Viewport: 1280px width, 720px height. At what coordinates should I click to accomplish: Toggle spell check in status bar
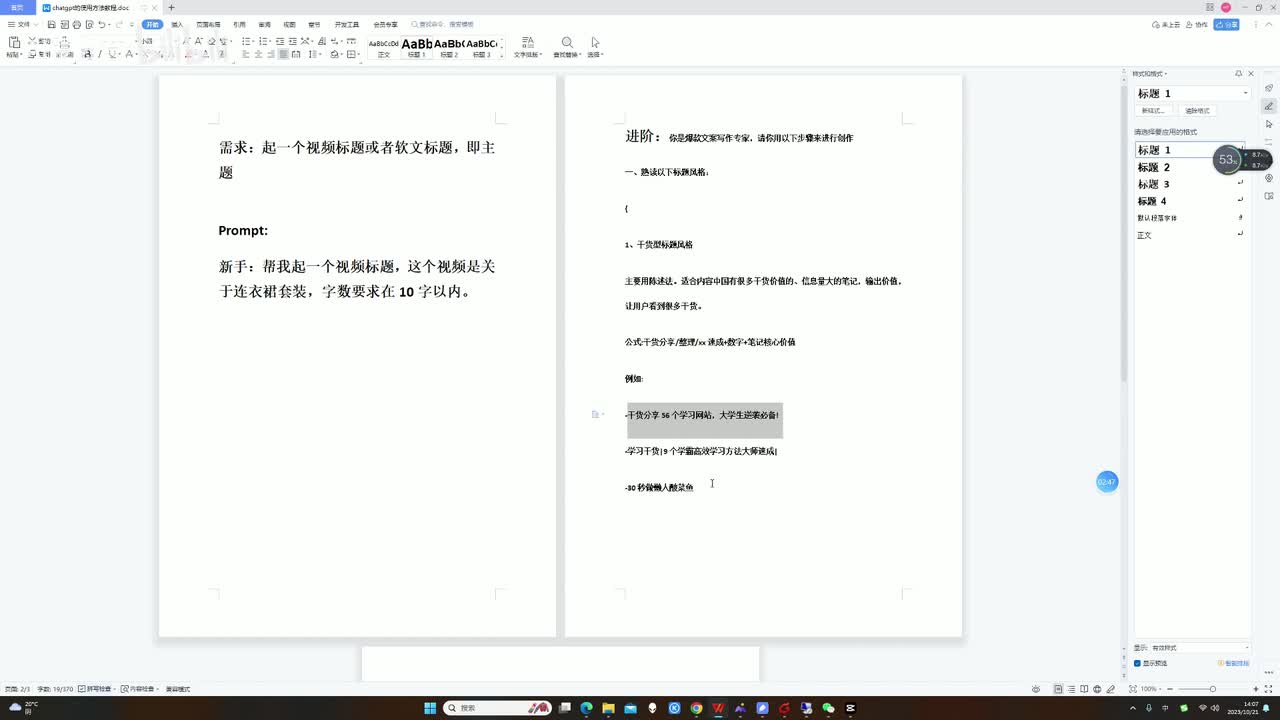point(99,689)
